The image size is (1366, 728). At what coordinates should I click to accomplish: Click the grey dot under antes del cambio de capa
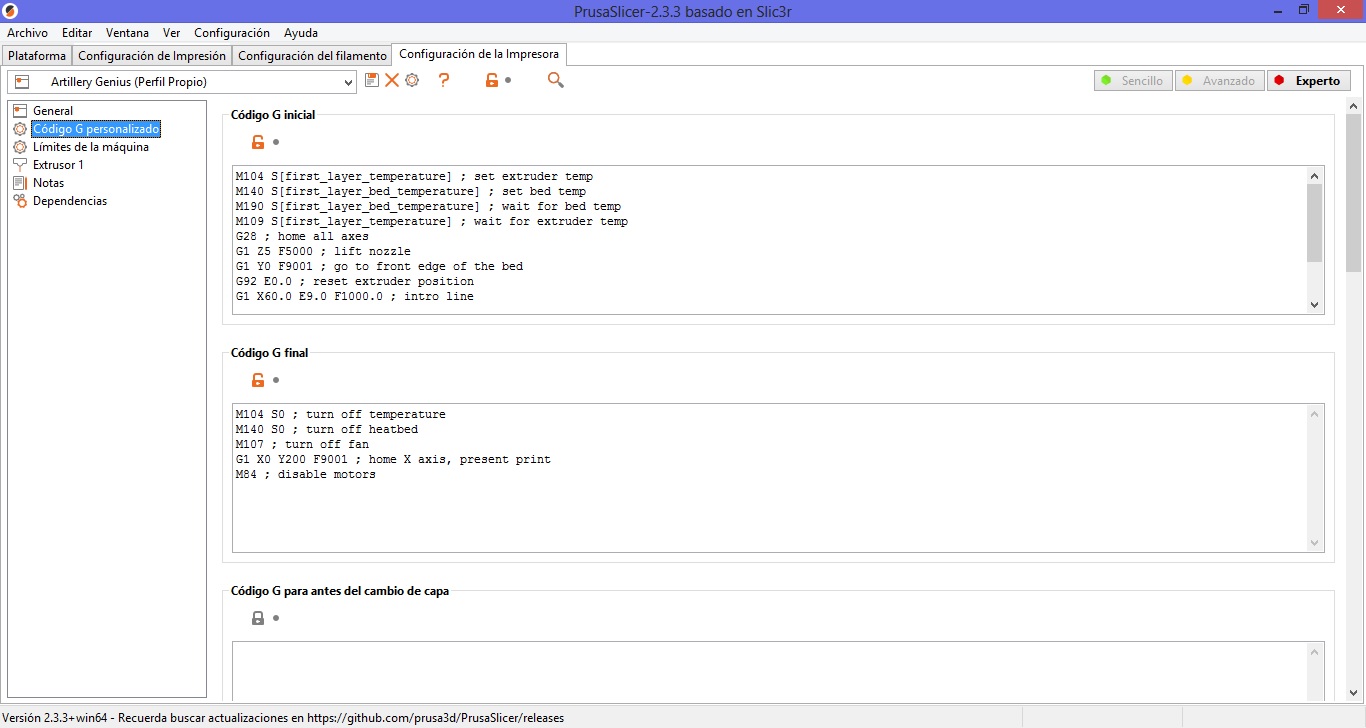click(276, 618)
